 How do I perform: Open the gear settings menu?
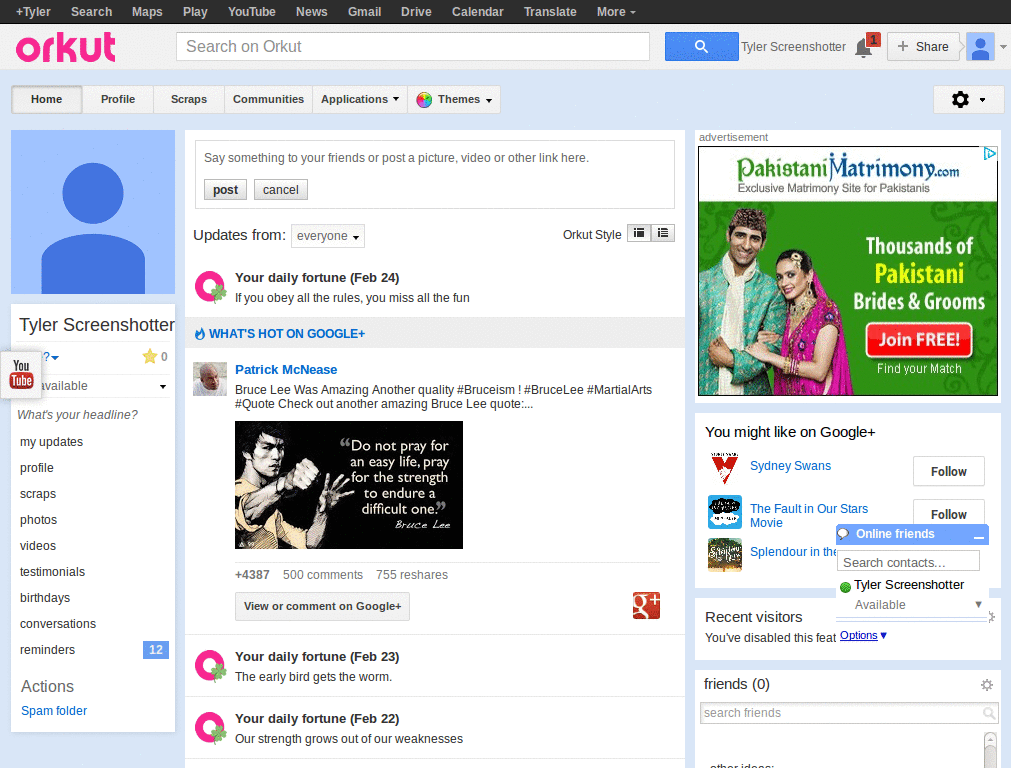click(x=968, y=100)
